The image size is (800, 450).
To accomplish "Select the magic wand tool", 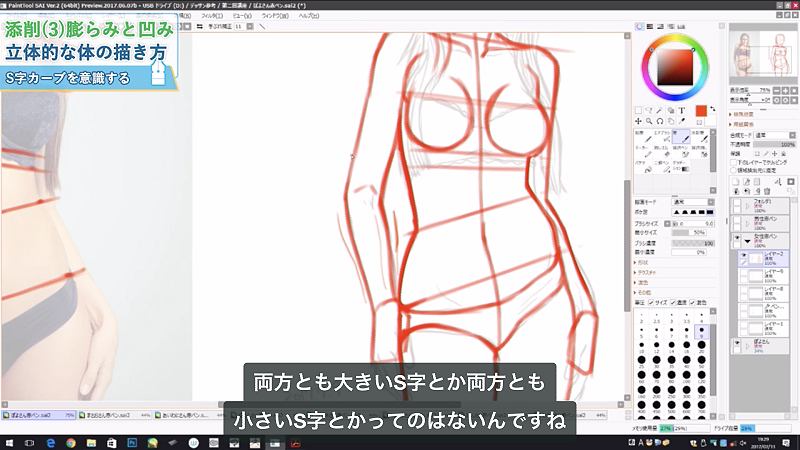I will coord(660,110).
